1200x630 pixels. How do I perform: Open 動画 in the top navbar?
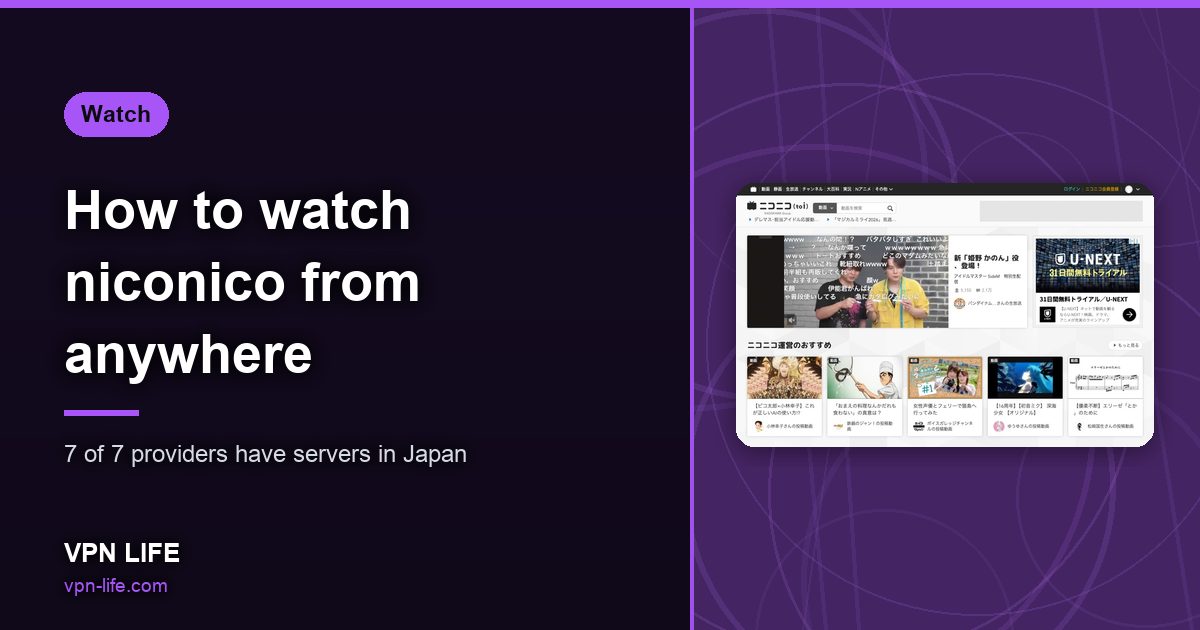click(765, 189)
